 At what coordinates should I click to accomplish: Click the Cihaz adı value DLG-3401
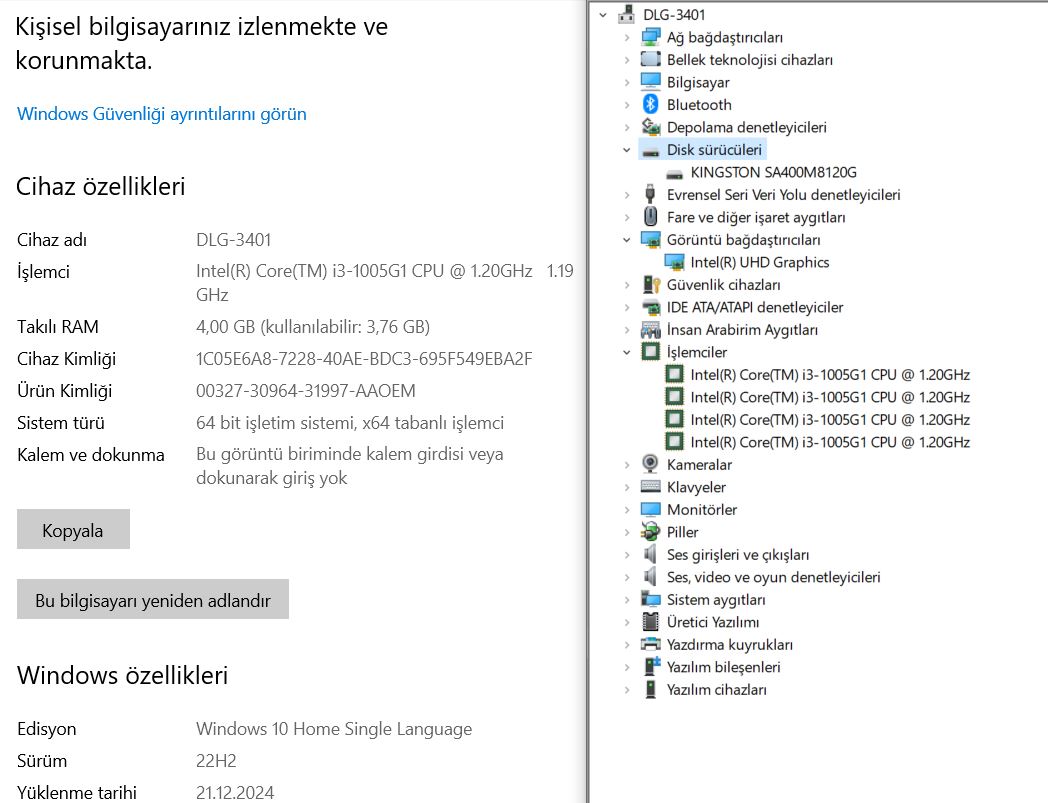tap(233, 240)
